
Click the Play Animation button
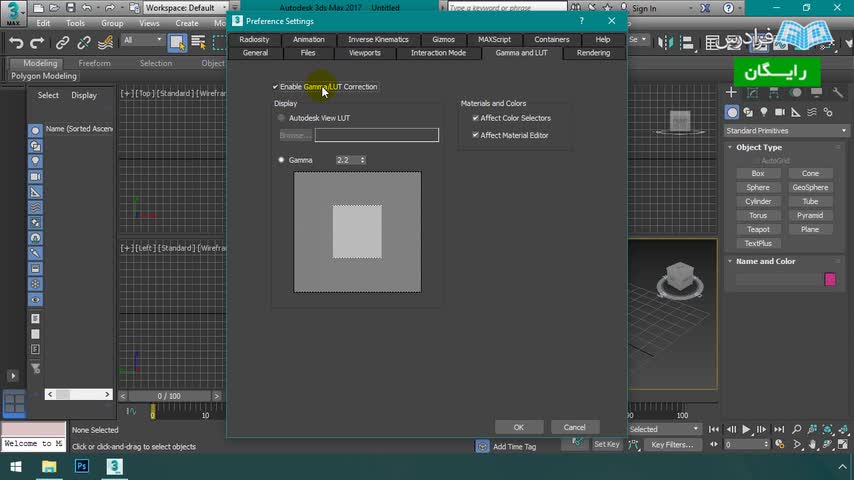tap(746, 429)
